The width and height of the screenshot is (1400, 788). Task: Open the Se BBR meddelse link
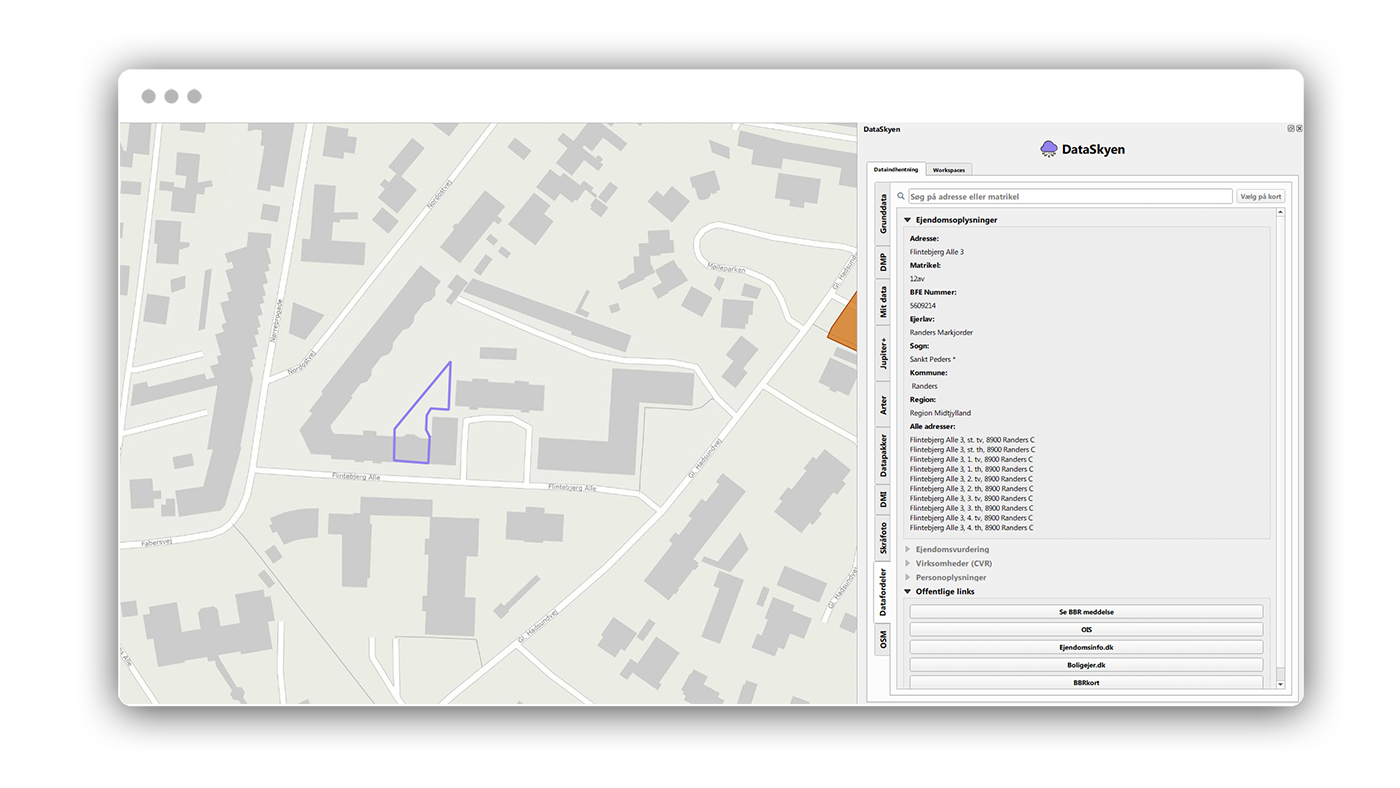tap(1085, 612)
